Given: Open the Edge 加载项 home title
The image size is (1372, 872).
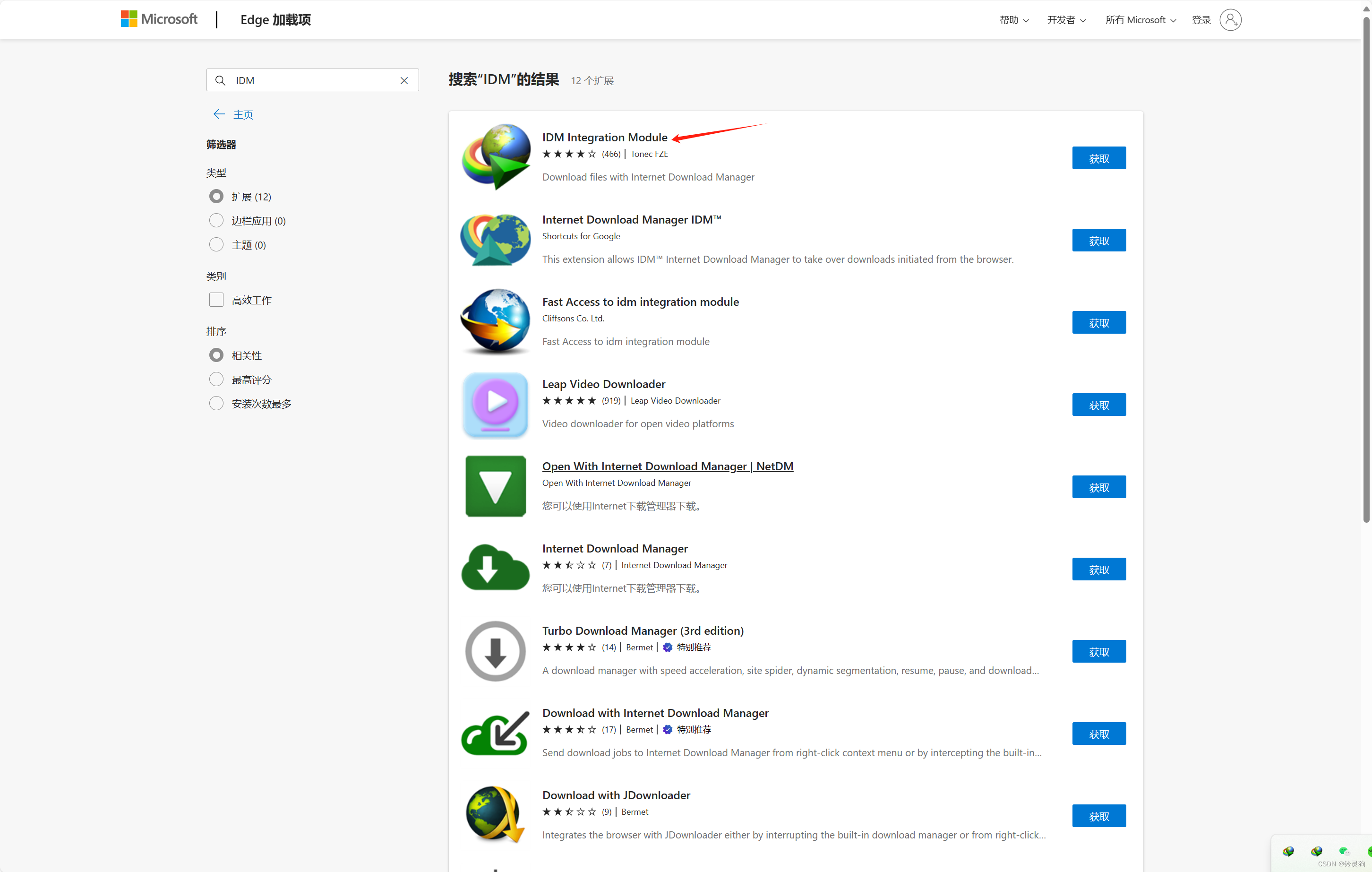Looking at the screenshot, I should point(276,20).
